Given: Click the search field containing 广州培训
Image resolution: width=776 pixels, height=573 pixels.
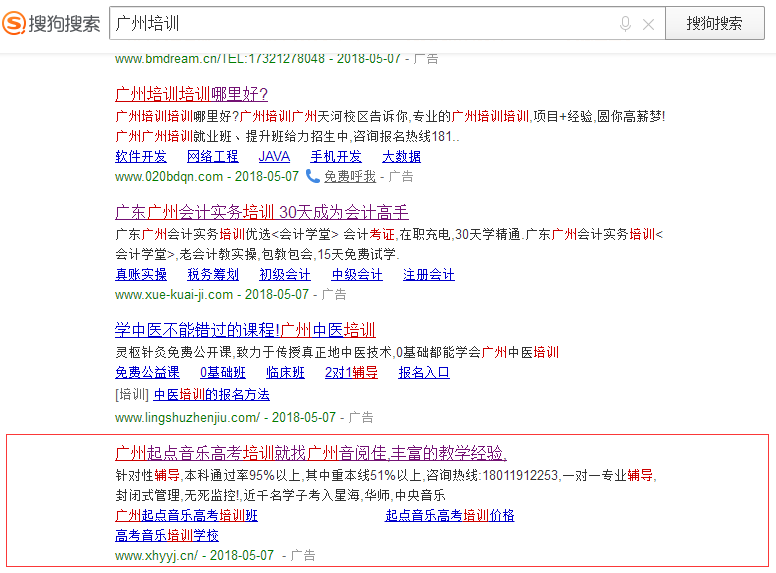Looking at the screenshot, I should [360, 23].
